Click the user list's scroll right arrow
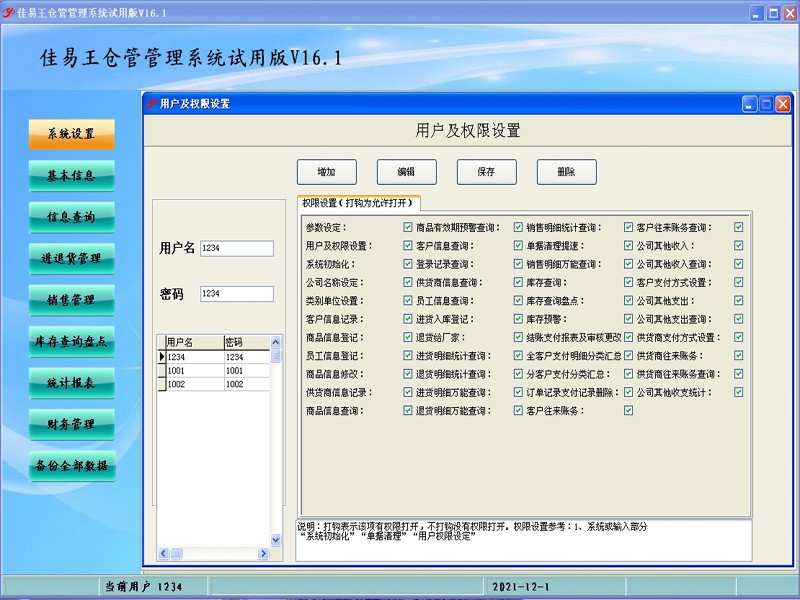800x600 pixels. [263, 553]
